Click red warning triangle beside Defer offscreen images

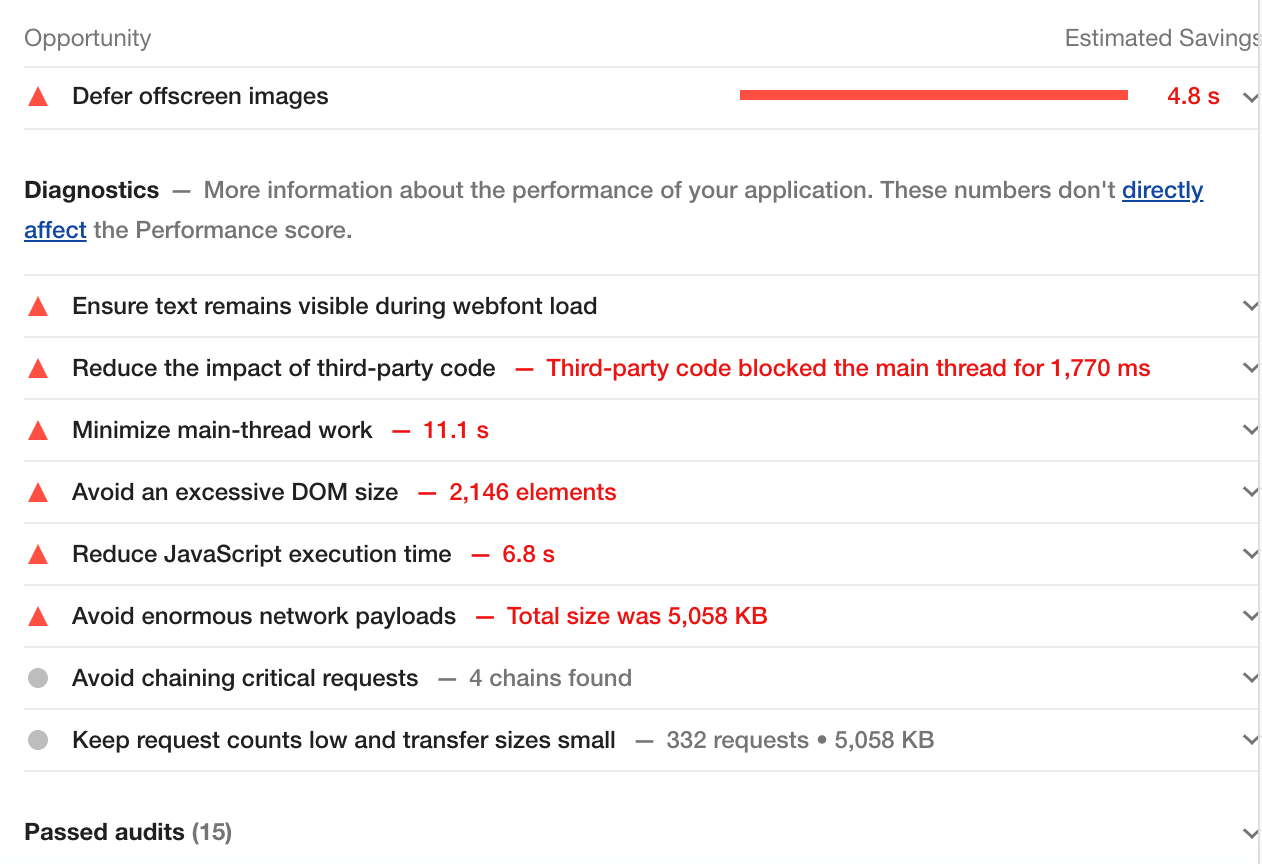38,97
